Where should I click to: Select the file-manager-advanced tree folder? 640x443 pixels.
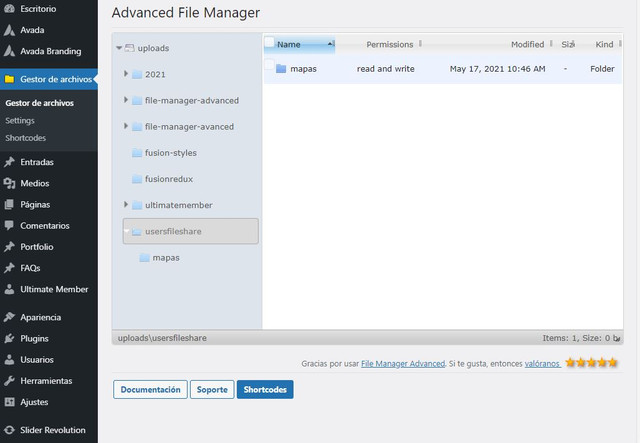(x=192, y=101)
